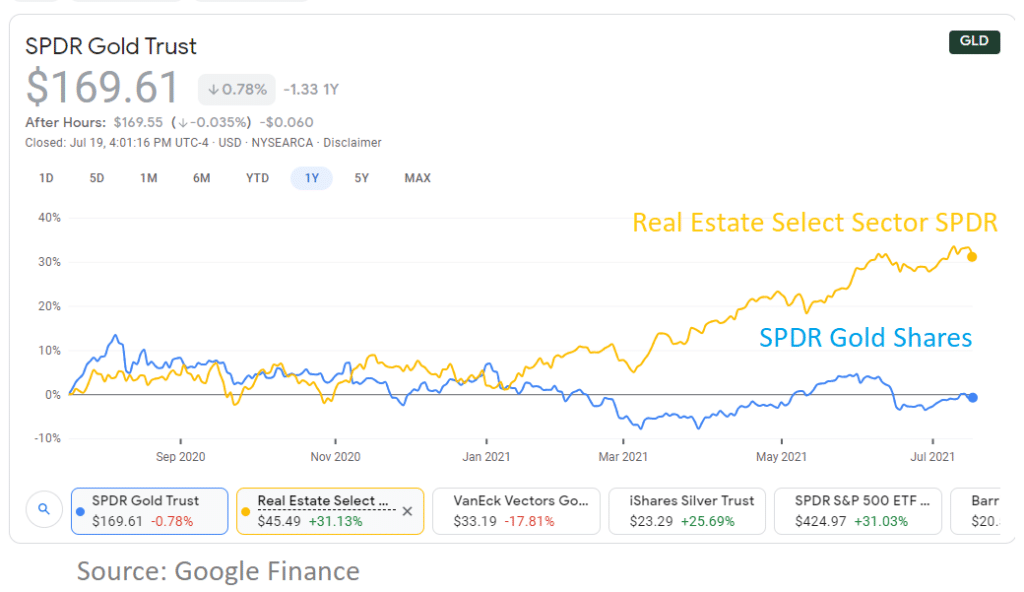Click the blue endpoint marker on chart
This screenshot has width=1024, height=592.
pyautogui.click(x=972, y=397)
